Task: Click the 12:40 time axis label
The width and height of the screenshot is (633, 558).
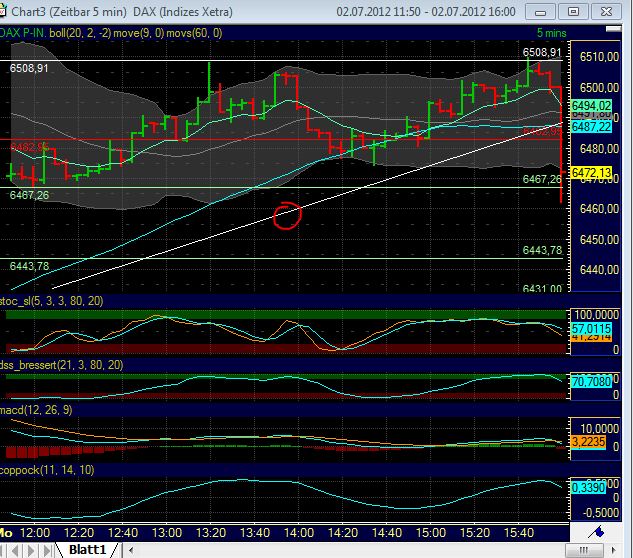Action: (x=123, y=533)
